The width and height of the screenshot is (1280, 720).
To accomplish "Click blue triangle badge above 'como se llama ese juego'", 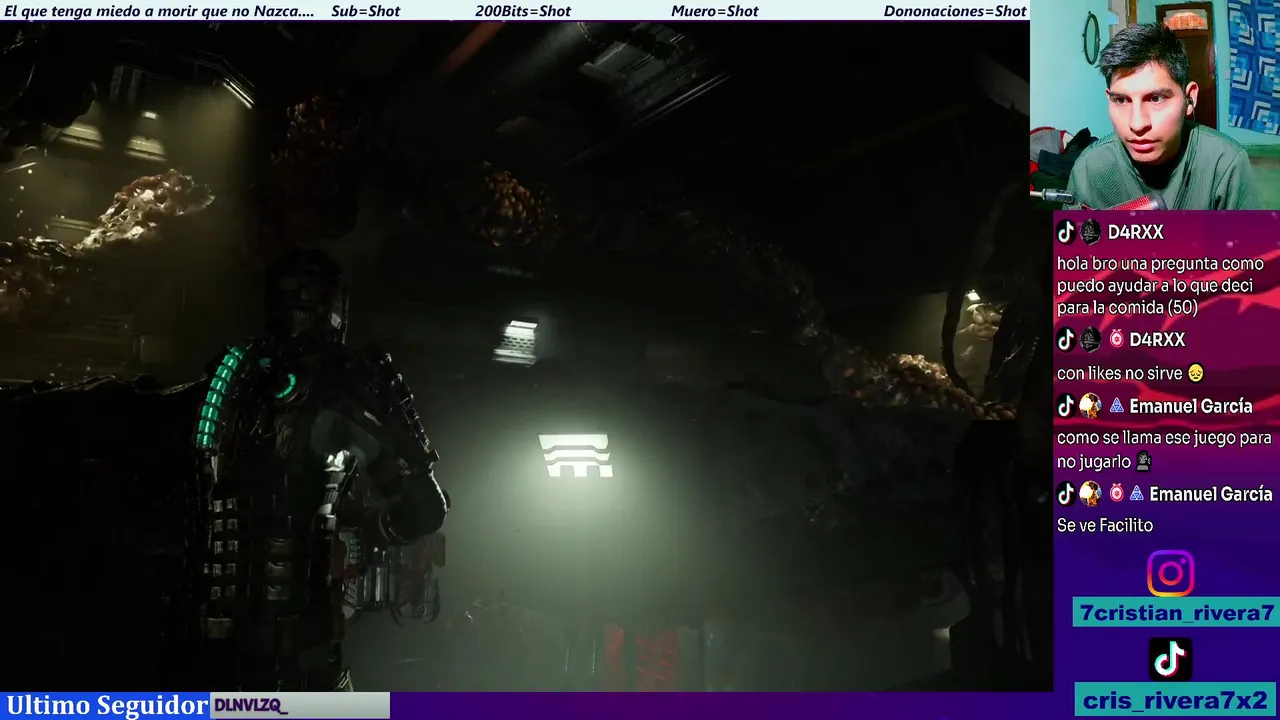I will point(1116,406).
